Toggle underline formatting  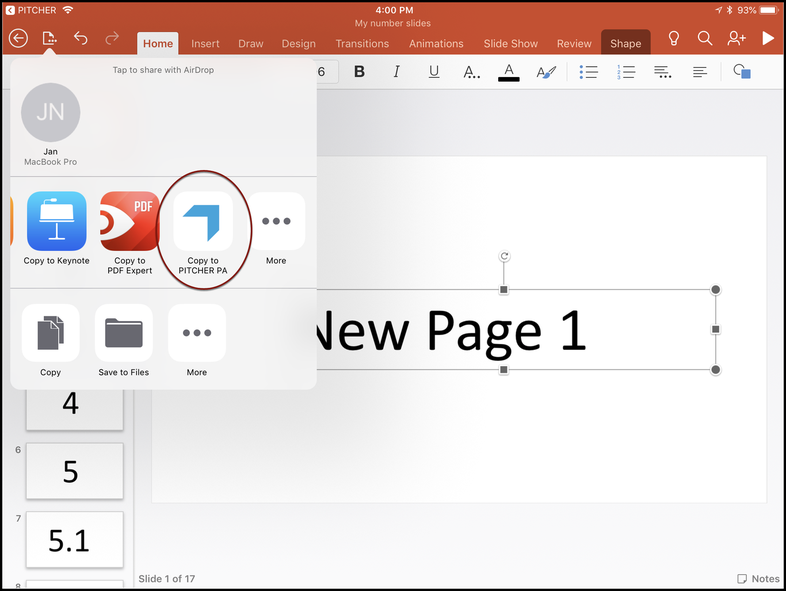[433, 72]
